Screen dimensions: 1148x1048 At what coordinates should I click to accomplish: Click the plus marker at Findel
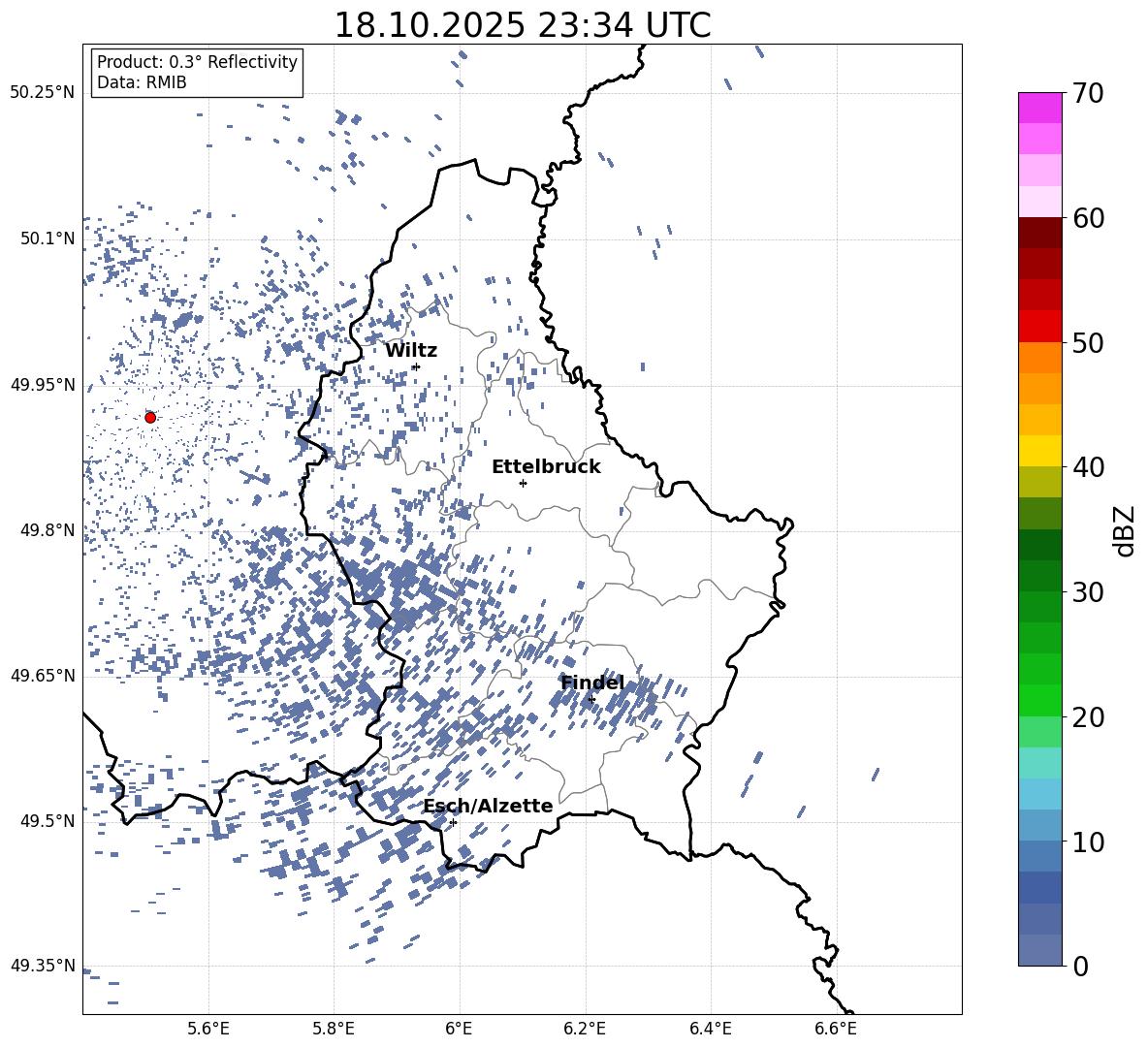coord(591,700)
